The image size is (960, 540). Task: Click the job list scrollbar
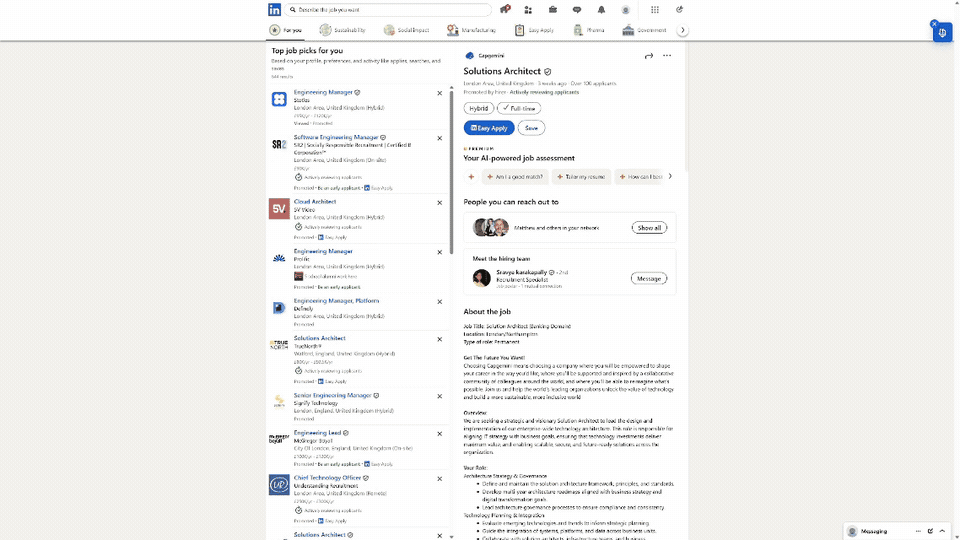point(451,171)
